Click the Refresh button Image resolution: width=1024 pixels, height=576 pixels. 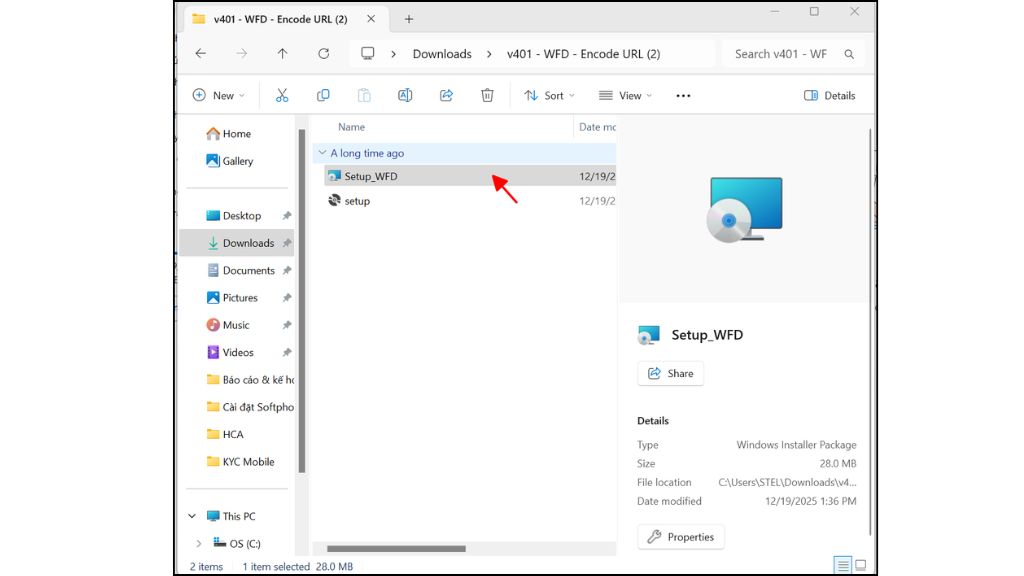pos(323,54)
